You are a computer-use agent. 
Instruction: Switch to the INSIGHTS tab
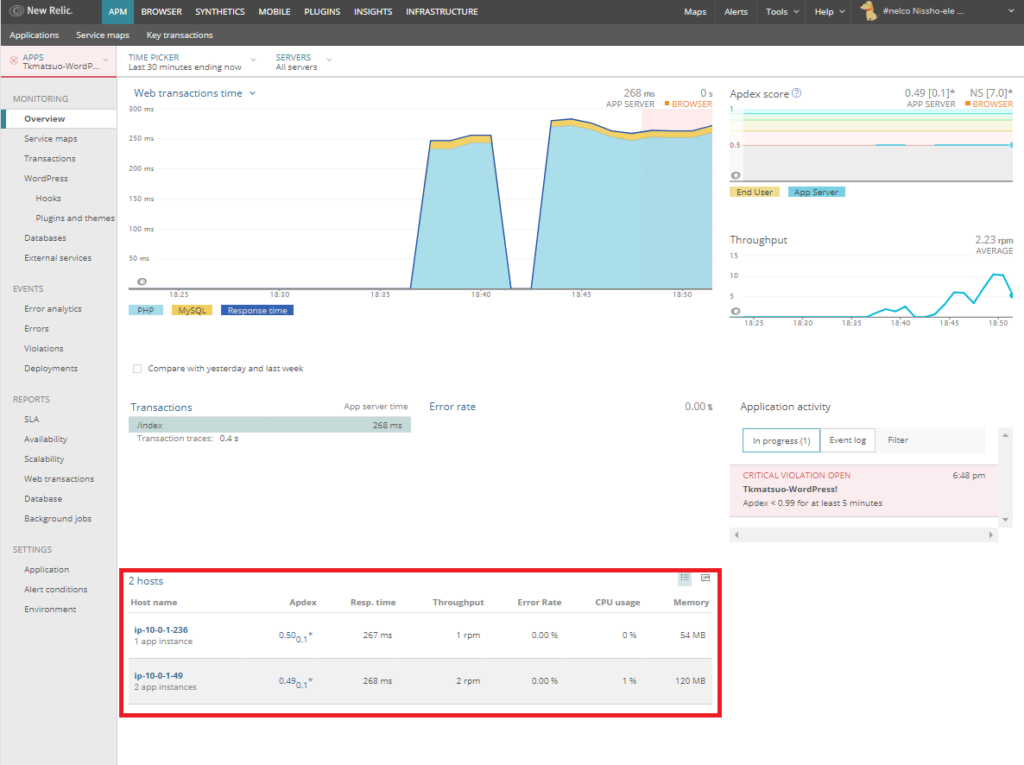click(373, 12)
